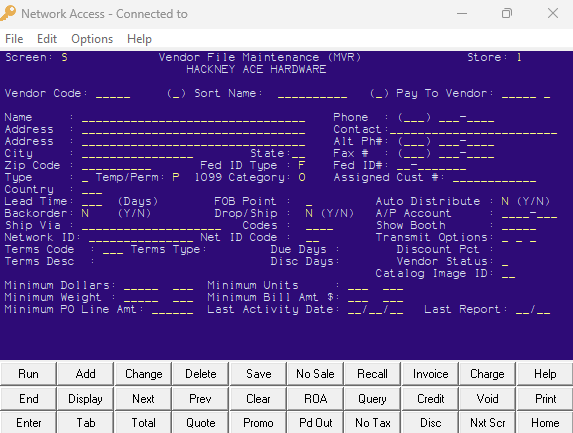This screenshot has width=573, height=433.
Task: Click the Credit button
Action: 430,399
